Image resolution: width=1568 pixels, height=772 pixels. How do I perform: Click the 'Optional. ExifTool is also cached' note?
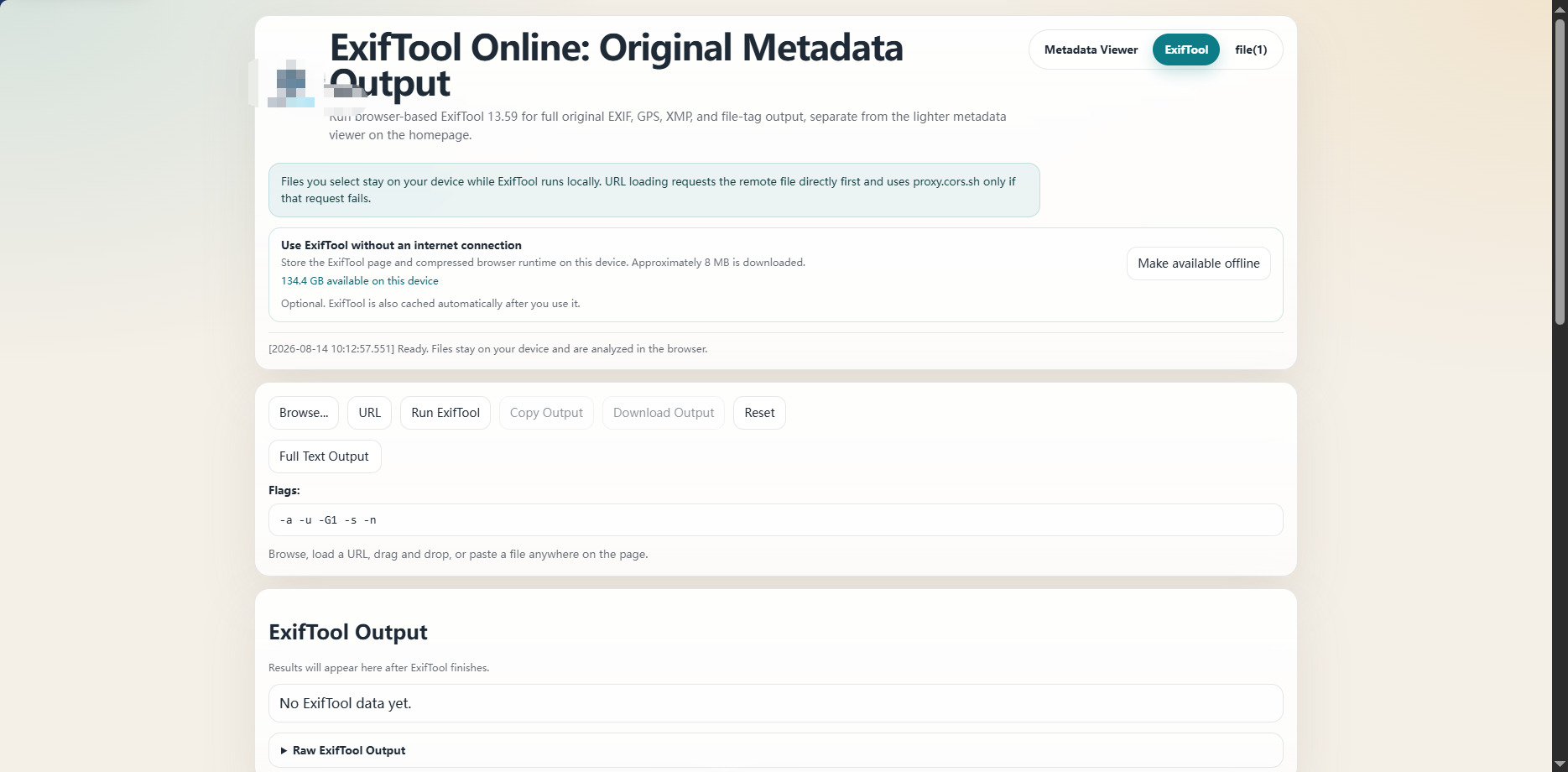coord(430,304)
